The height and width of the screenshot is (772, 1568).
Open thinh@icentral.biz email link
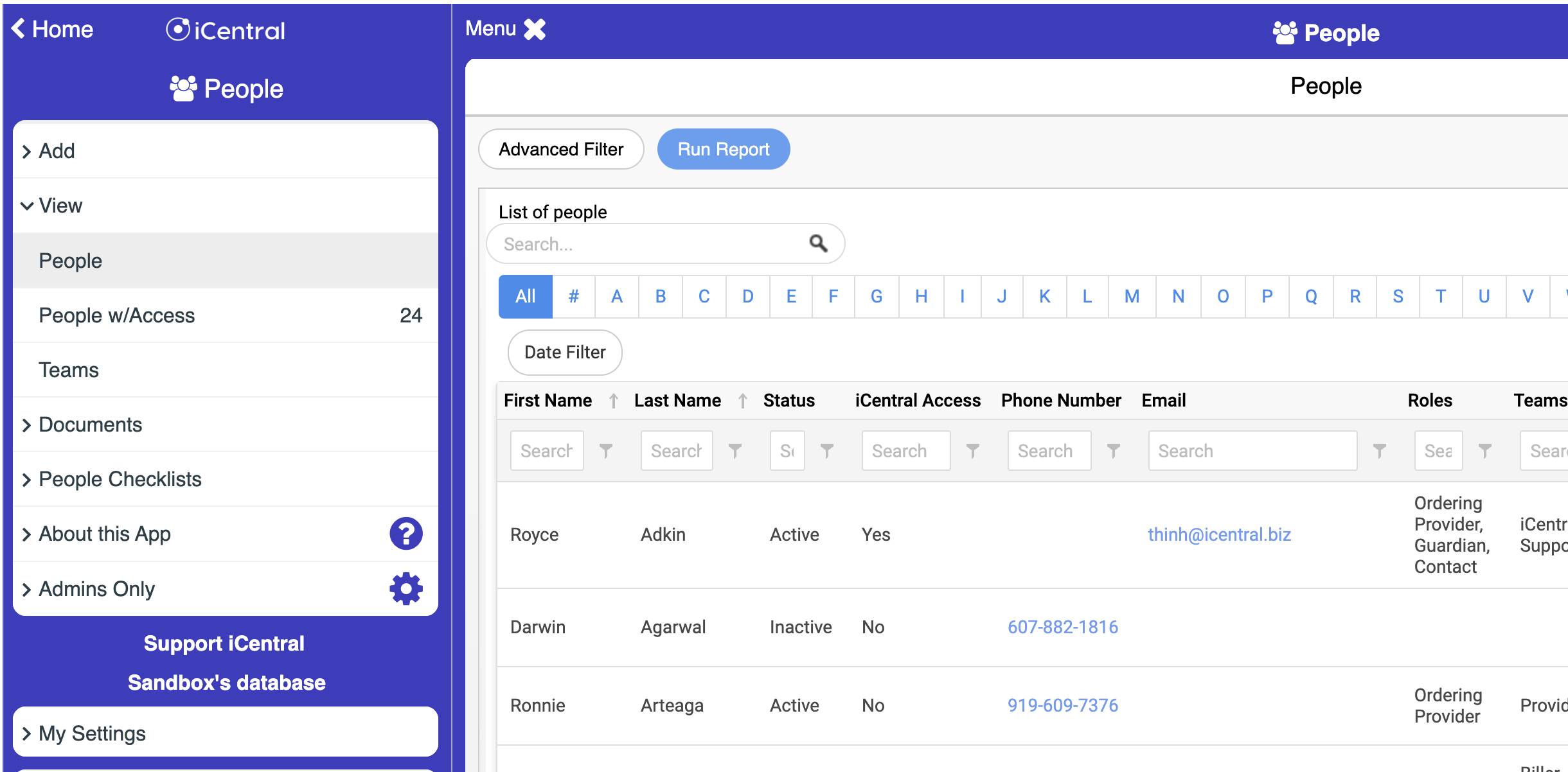[x=1219, y=534]
